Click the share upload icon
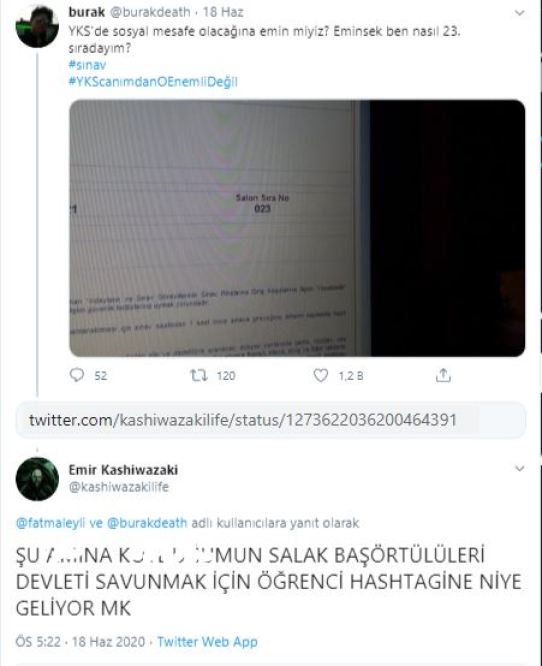Screen dimensions: 542x666 pyautogui.click(x=443, y=375)
